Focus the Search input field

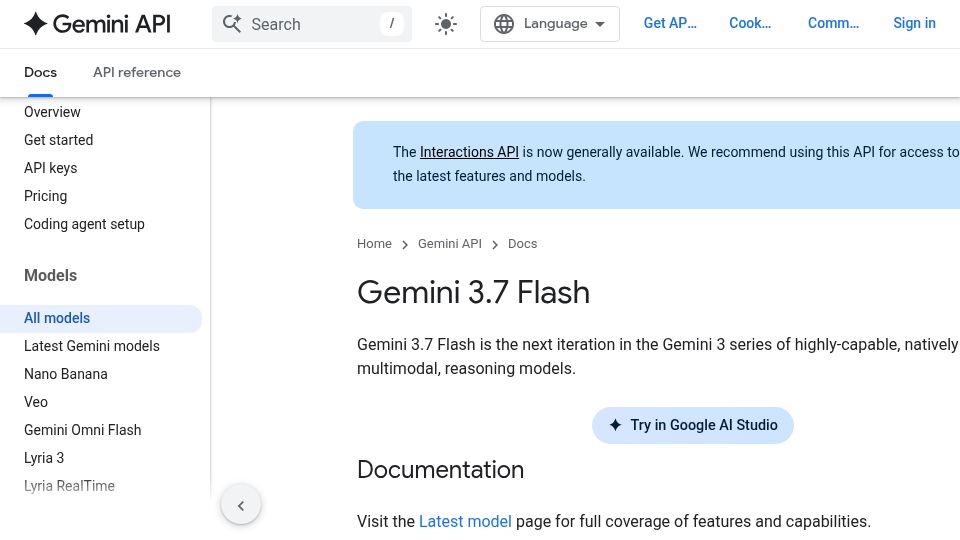point(312,24)
